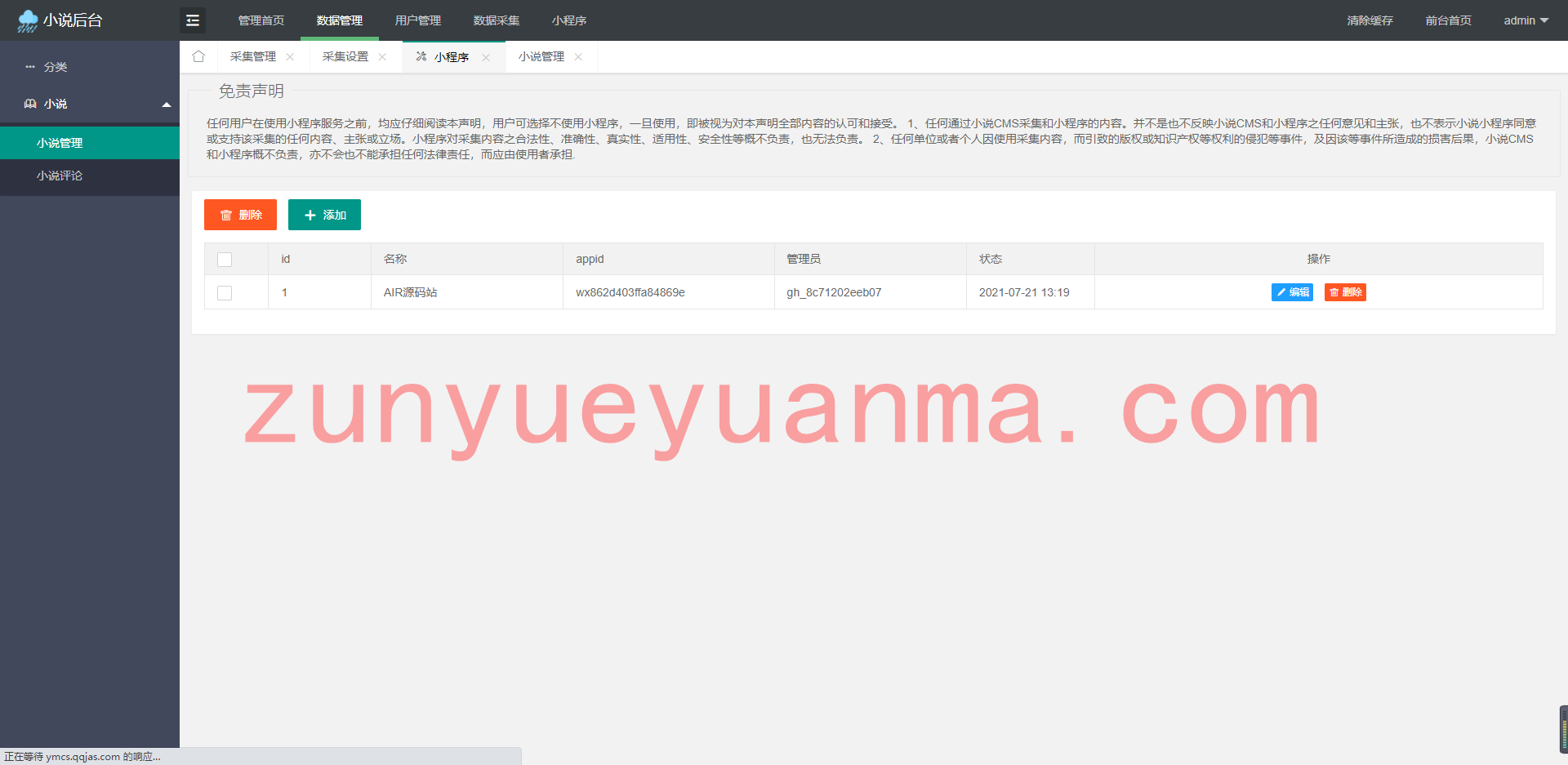Close the 小程序 tab
The height and width of the screenshot is (765, 1568).
coord(486,57)
